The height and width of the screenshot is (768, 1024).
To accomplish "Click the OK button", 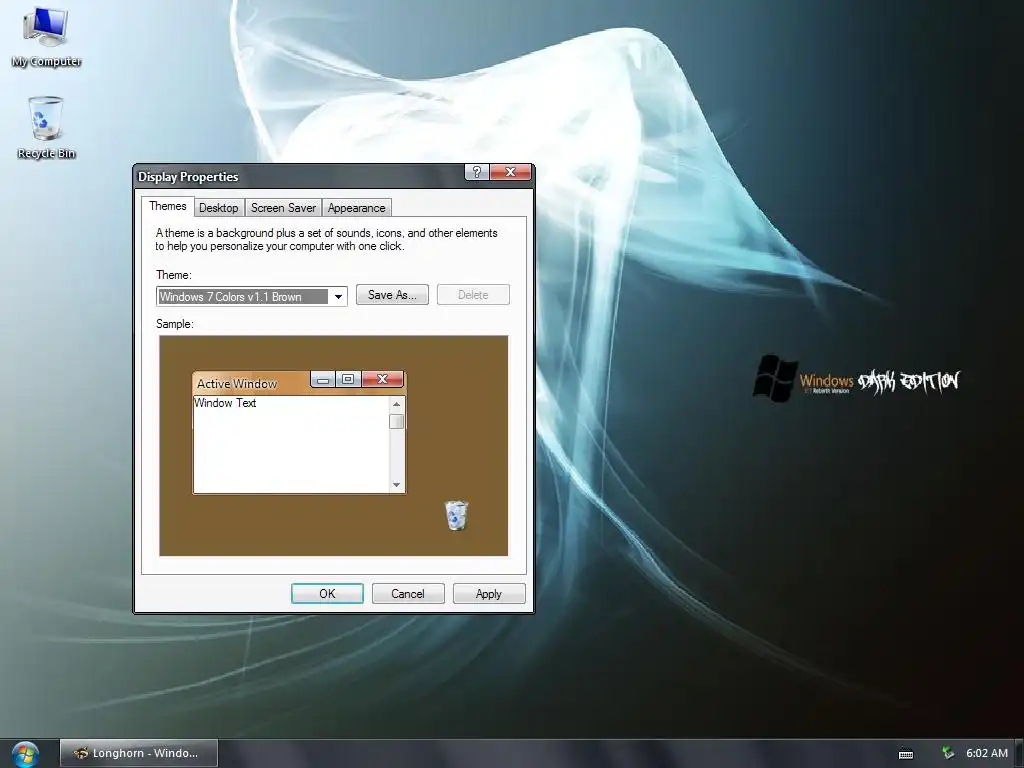I will click(327, 594).
